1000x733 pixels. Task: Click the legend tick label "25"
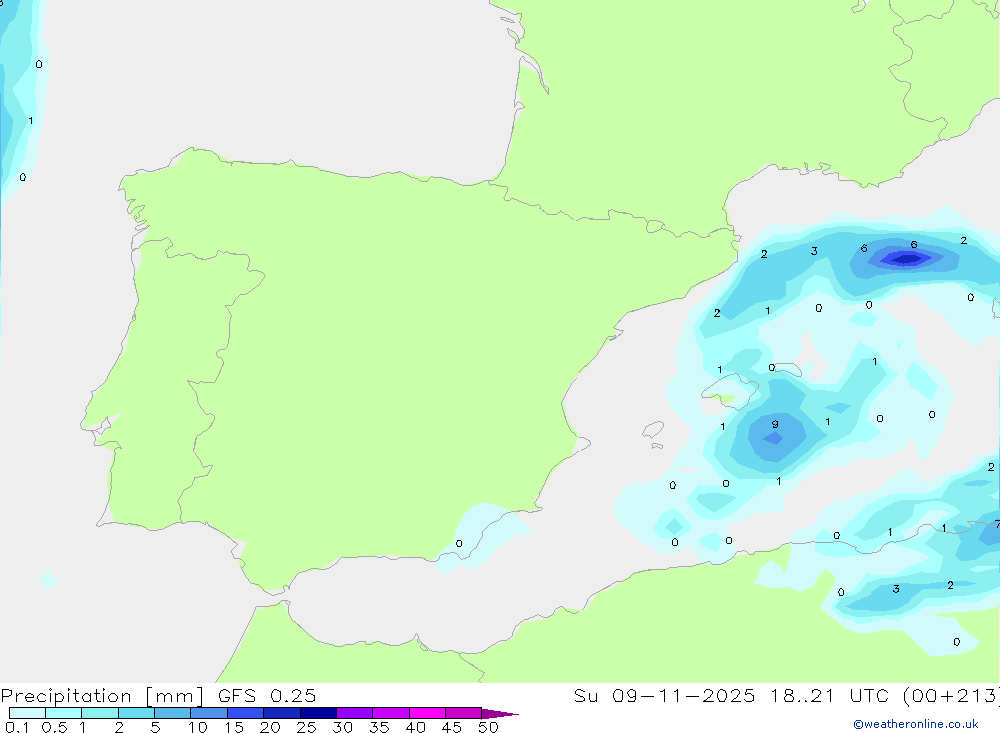tap(306, 727)
